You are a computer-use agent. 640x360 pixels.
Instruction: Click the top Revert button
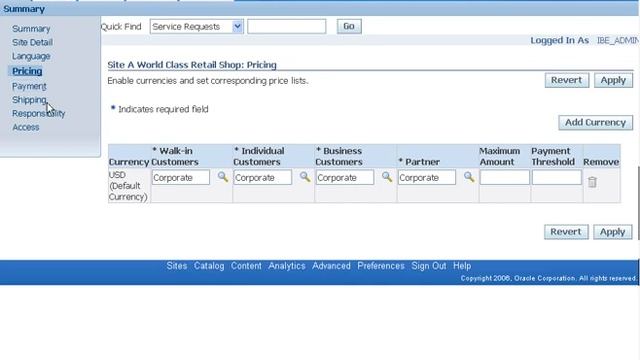[567, 80]
